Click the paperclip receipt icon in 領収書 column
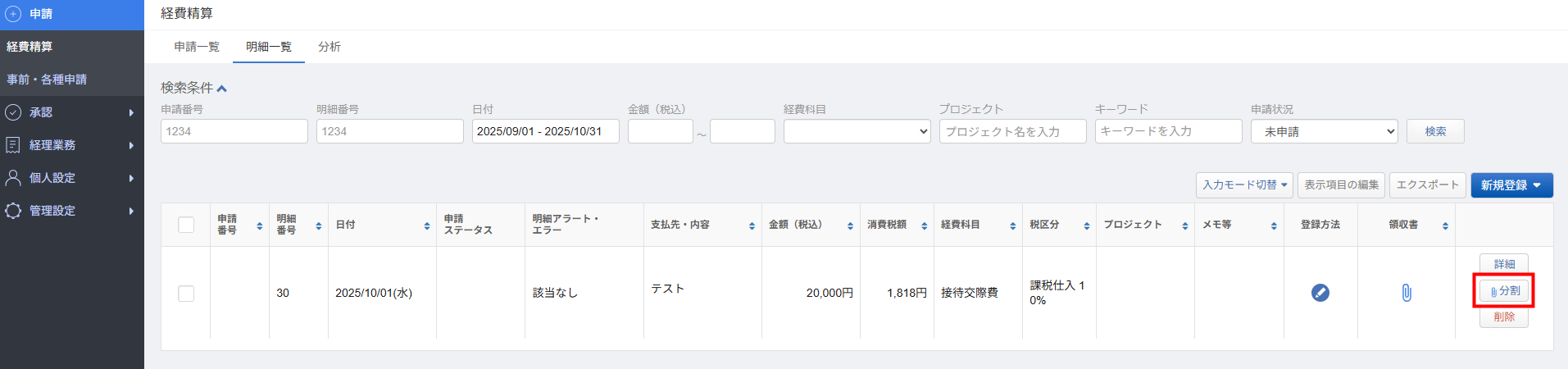 (x=1406, y=293)
